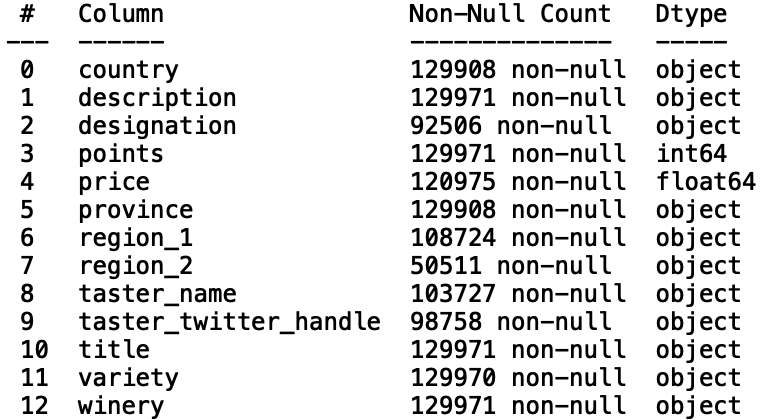Click the 'Dtype' header label
The image size is (770, 420).
pos(692,15)
